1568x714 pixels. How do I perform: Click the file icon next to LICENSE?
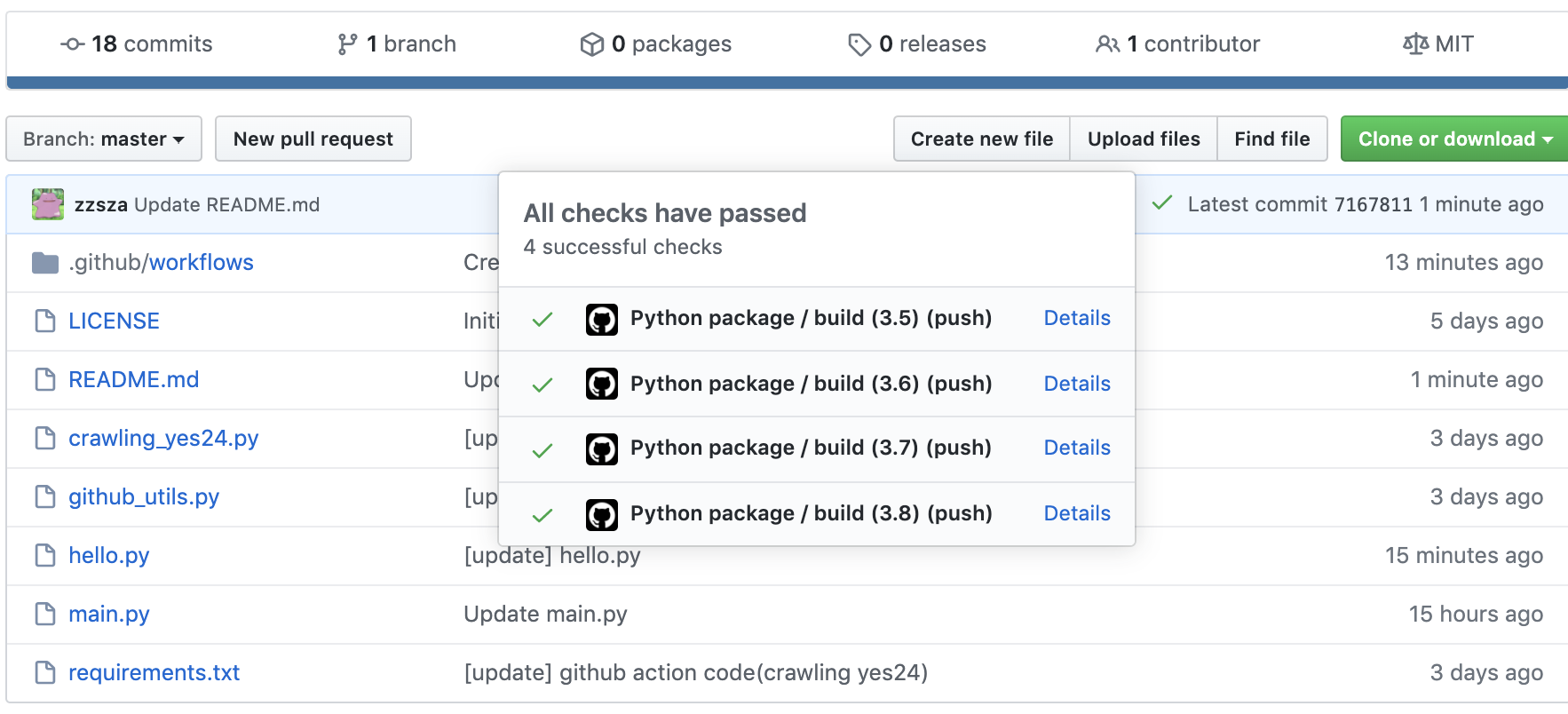coord(45,321)
